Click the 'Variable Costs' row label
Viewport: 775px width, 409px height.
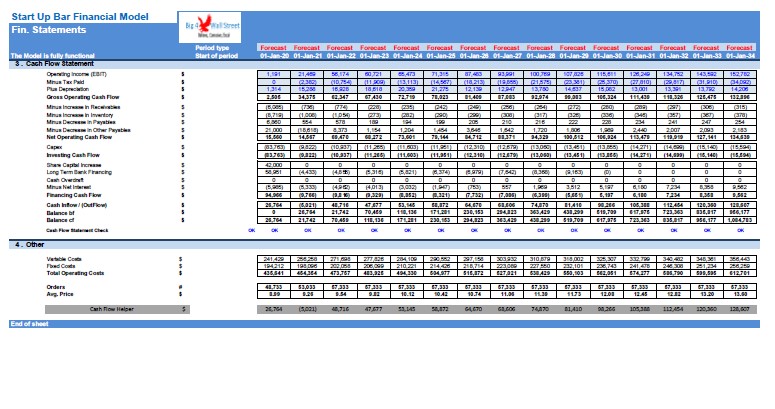coord(64,259)
